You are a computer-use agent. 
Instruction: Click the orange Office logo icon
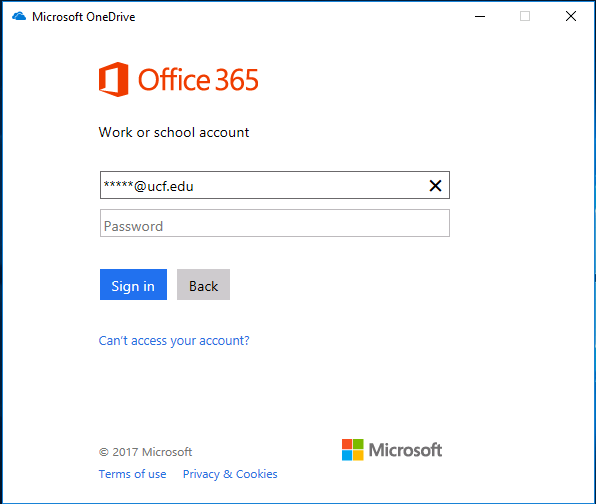pos(113,79)
